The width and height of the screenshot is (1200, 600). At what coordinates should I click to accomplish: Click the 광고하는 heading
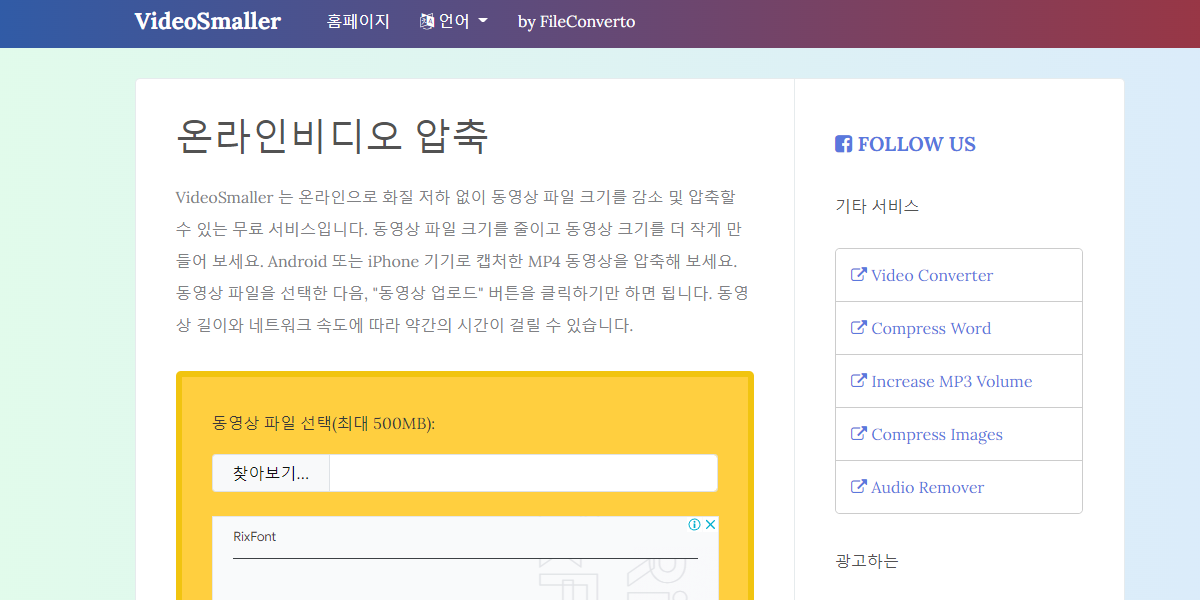(x=867, y=560)
